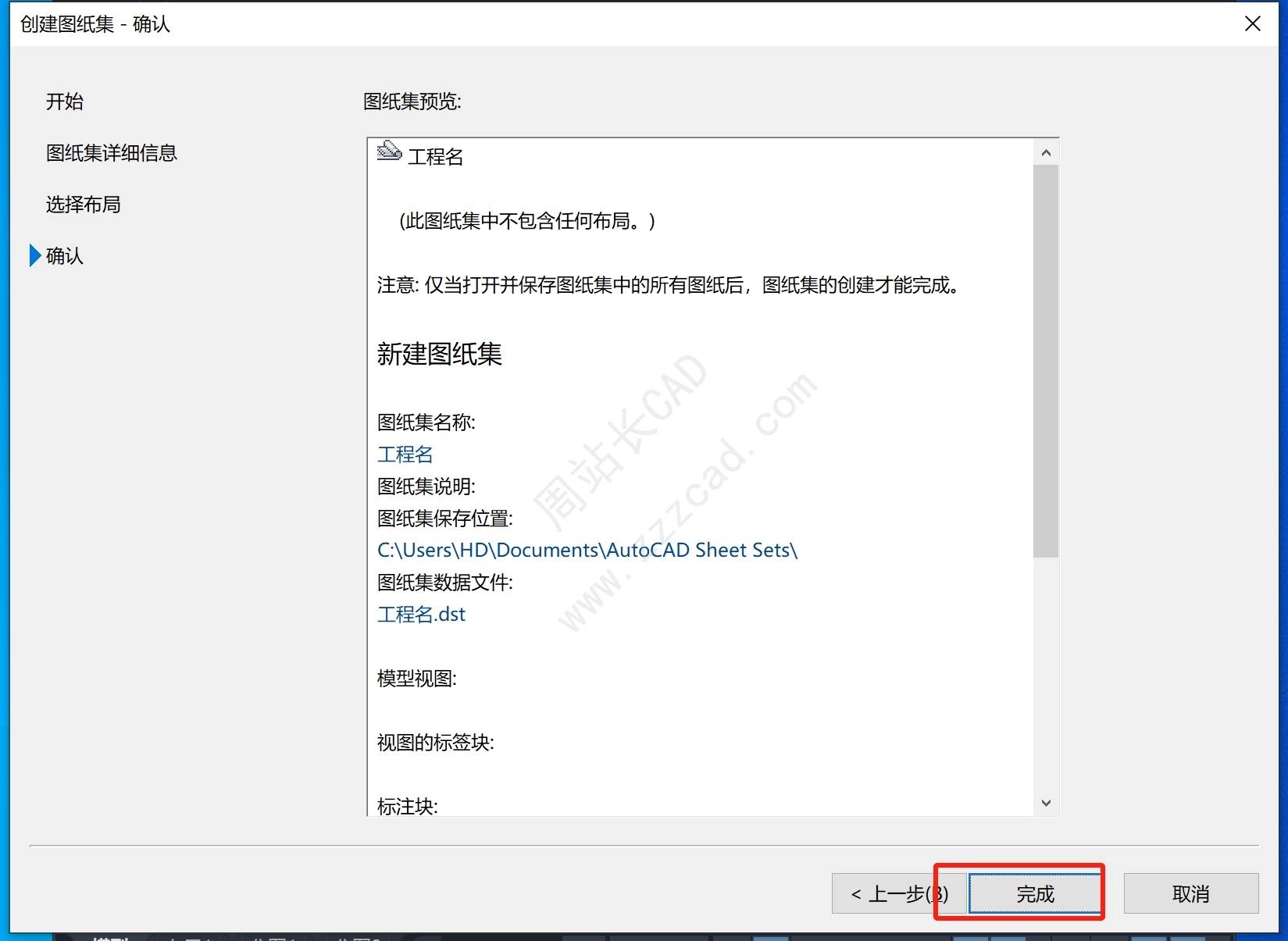Click the preview vertical scrollbar thumb
Image resolution: width=1288 pixels, height=941 pixels.
(x=1045, y=359)
